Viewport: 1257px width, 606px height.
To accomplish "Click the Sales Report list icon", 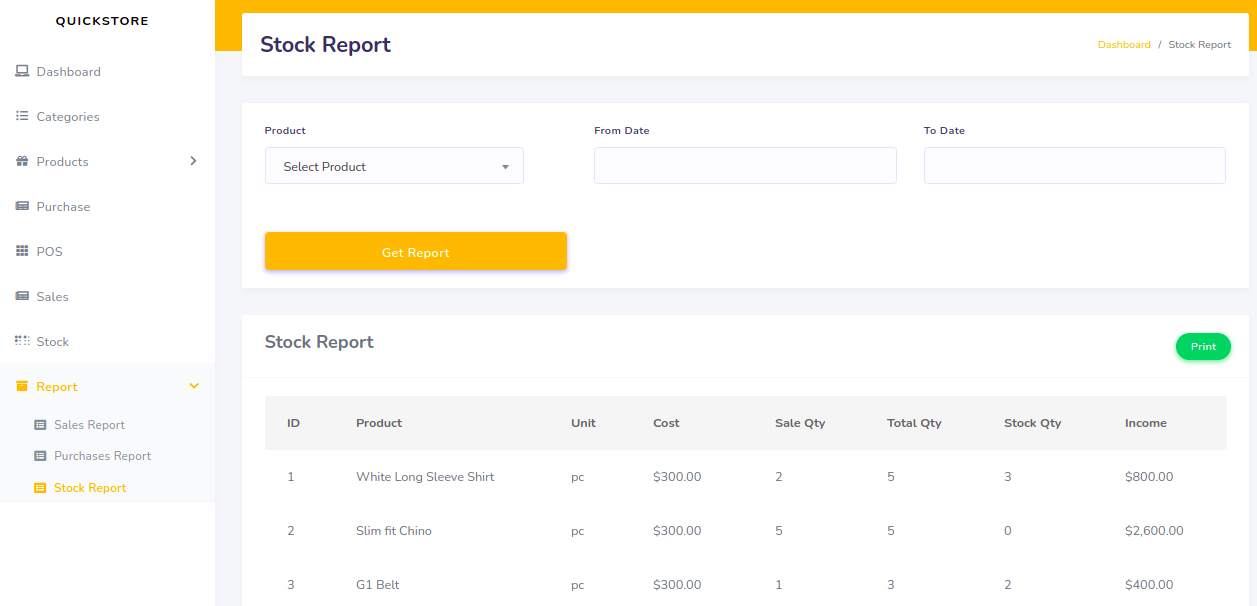I will 40,425.
